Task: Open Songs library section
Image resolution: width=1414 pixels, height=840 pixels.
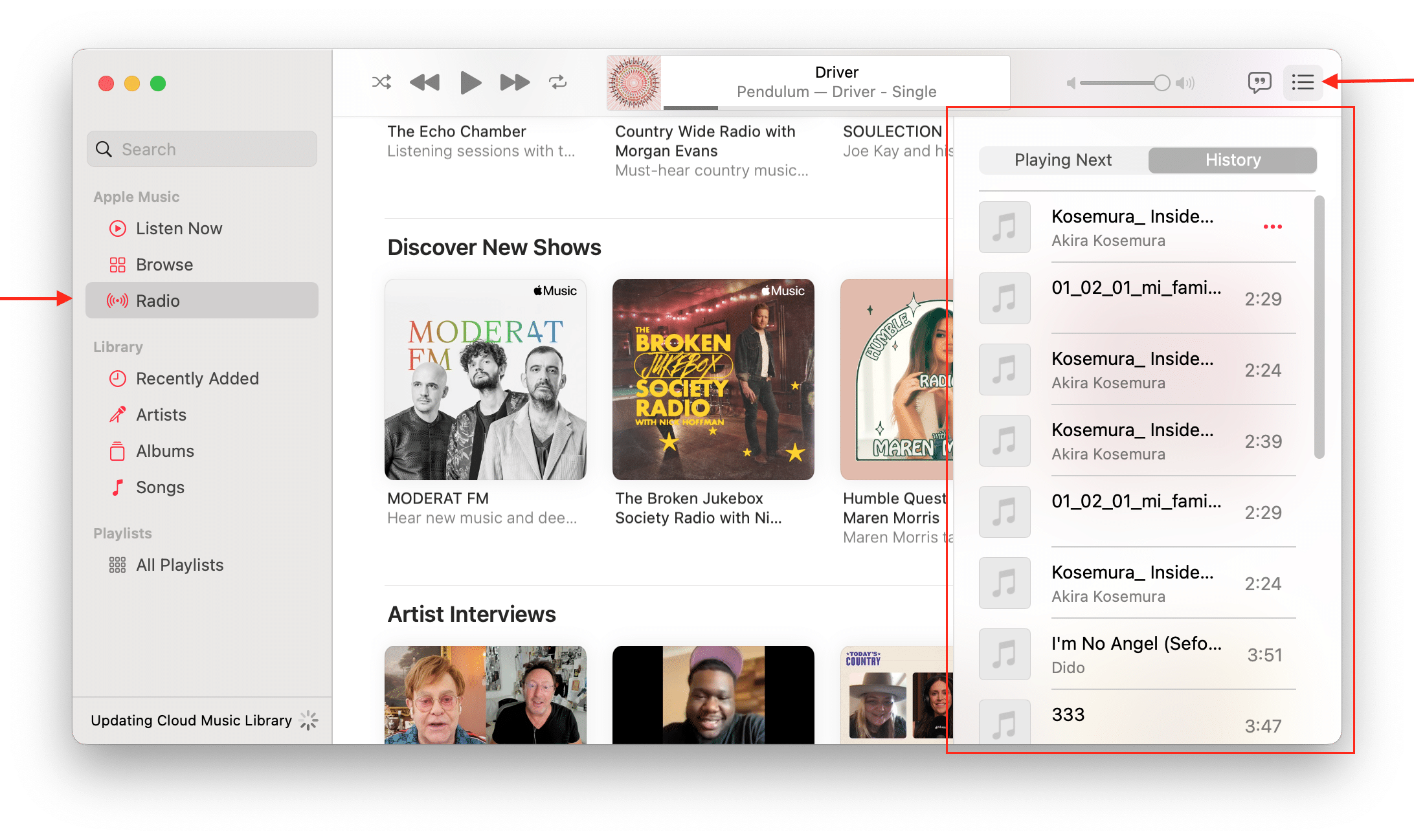Action: (x=202, y=487)
